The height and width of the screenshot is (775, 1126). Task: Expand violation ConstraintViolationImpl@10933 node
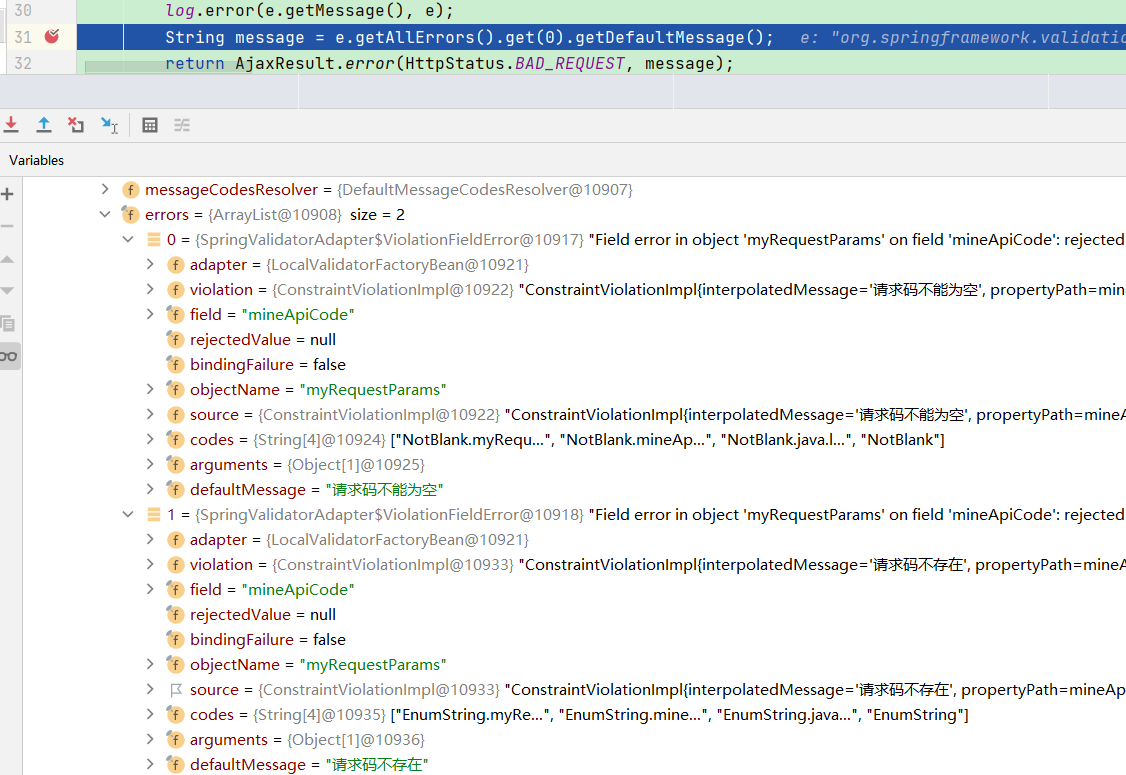(x=150, y=565)
